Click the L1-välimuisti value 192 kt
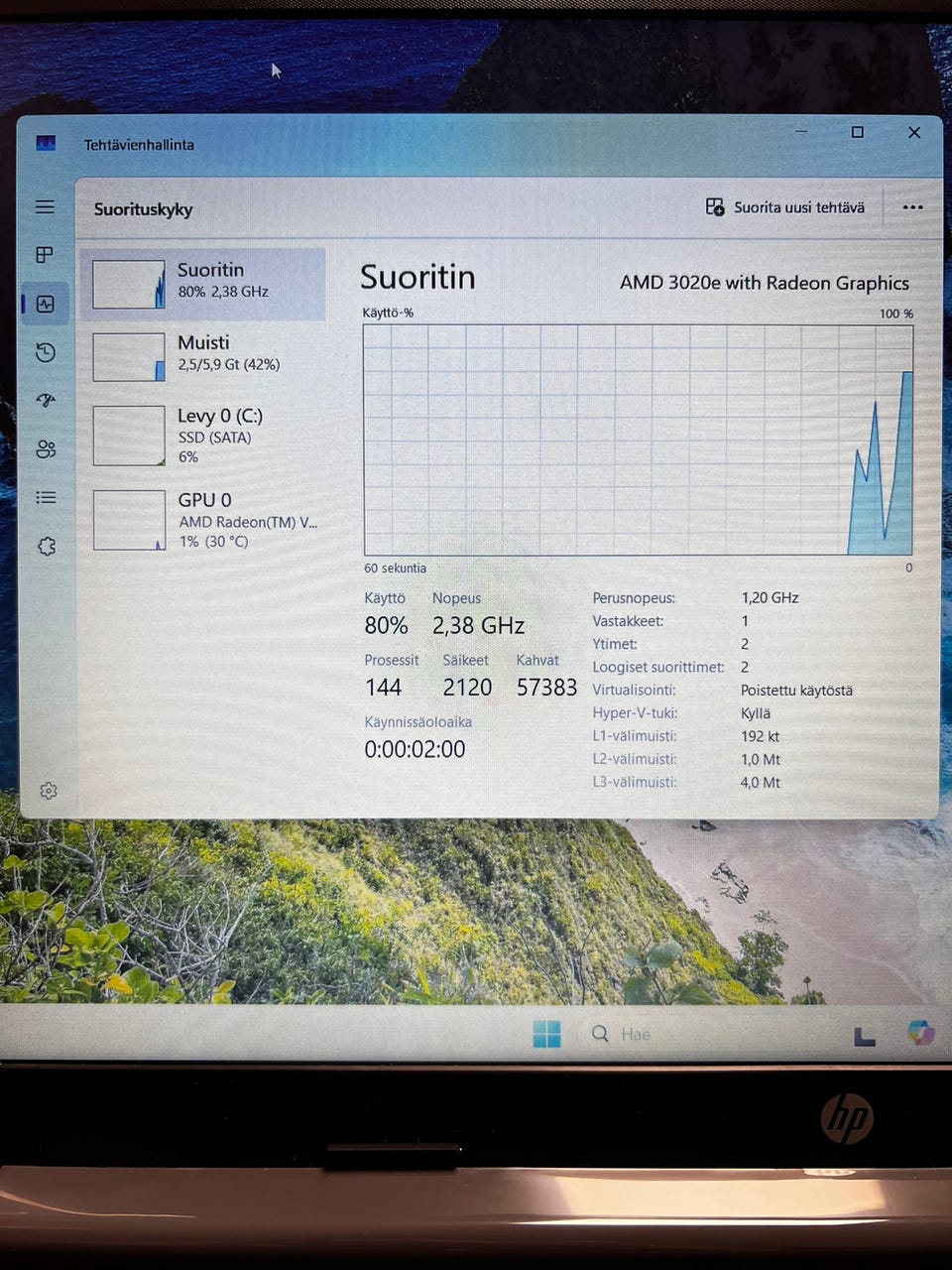Image resolution: width=952 pixels, height=1270 pixels. (x=760, y=735)
